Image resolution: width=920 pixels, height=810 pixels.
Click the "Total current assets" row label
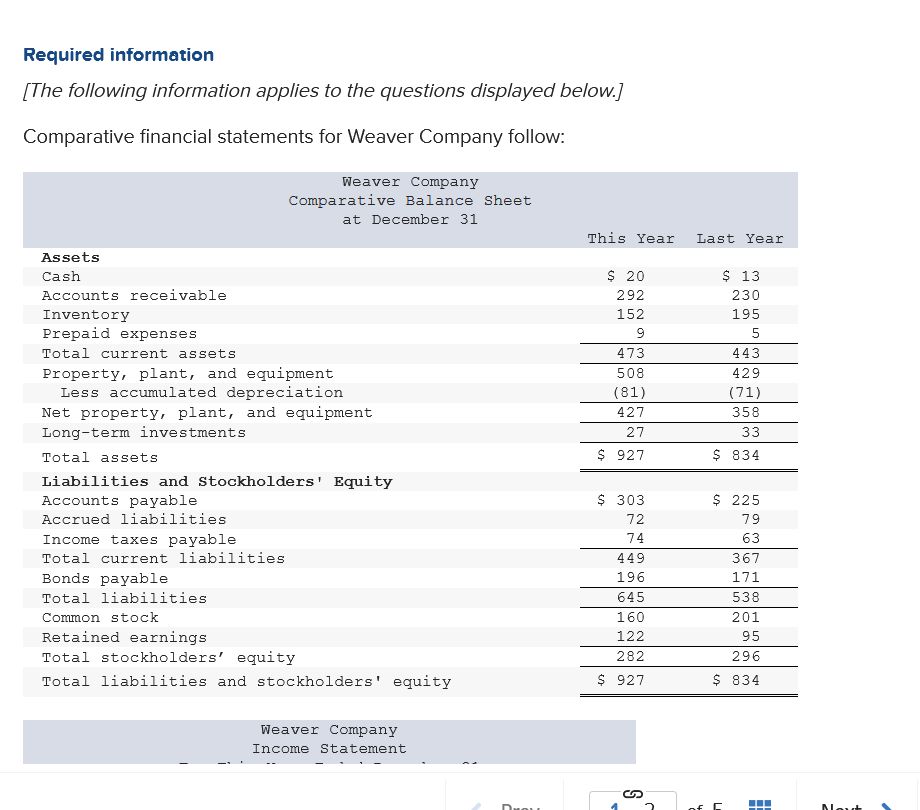point(139,354)
